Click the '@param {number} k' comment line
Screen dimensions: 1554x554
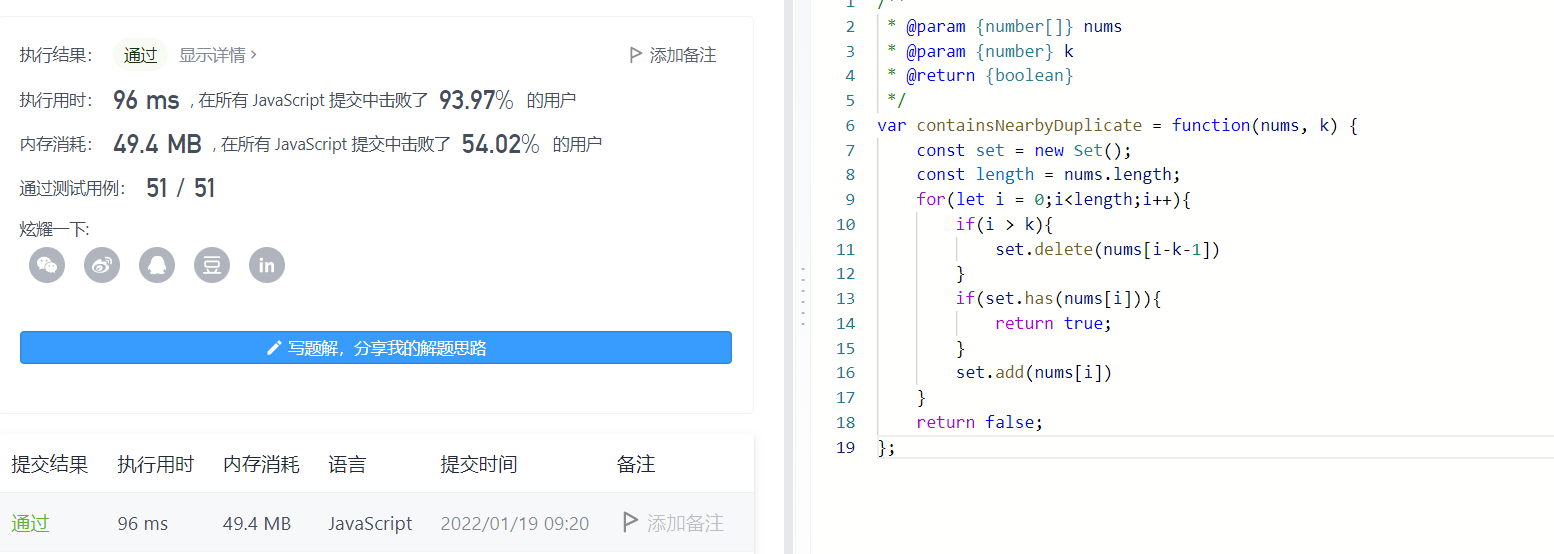pos(979,51)
